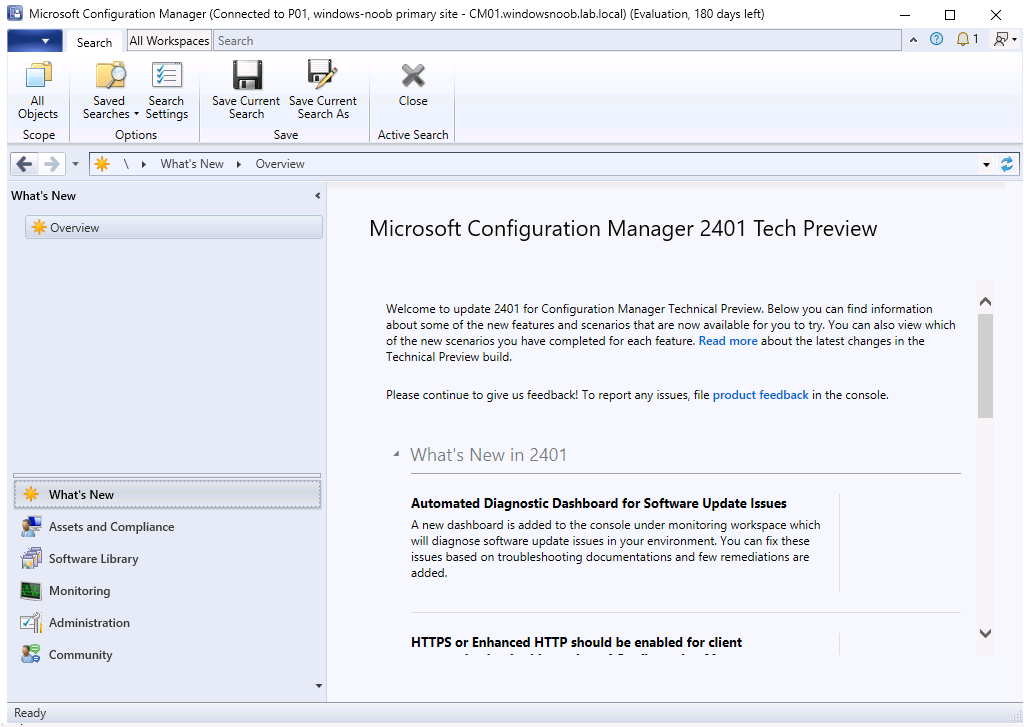This screenshot has height=727, width=1024.
Task: Open the Software Library workspace
Action: pyautogui.click(x=167, y=558)
